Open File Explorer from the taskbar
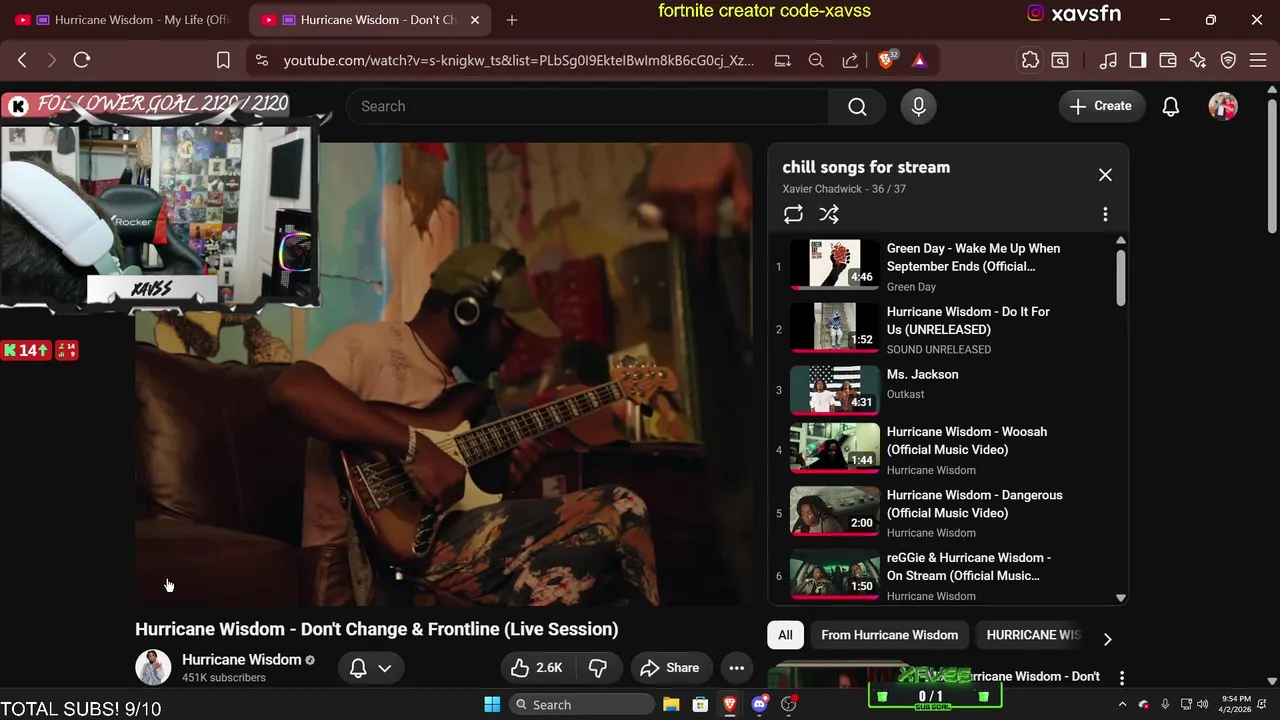The width and height of the screenshot is (1280, 720). pos(670,704)
